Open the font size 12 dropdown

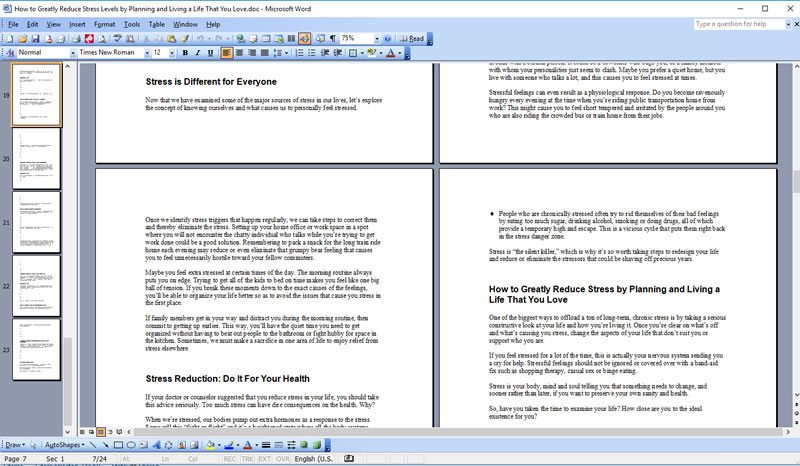[172, 53]
